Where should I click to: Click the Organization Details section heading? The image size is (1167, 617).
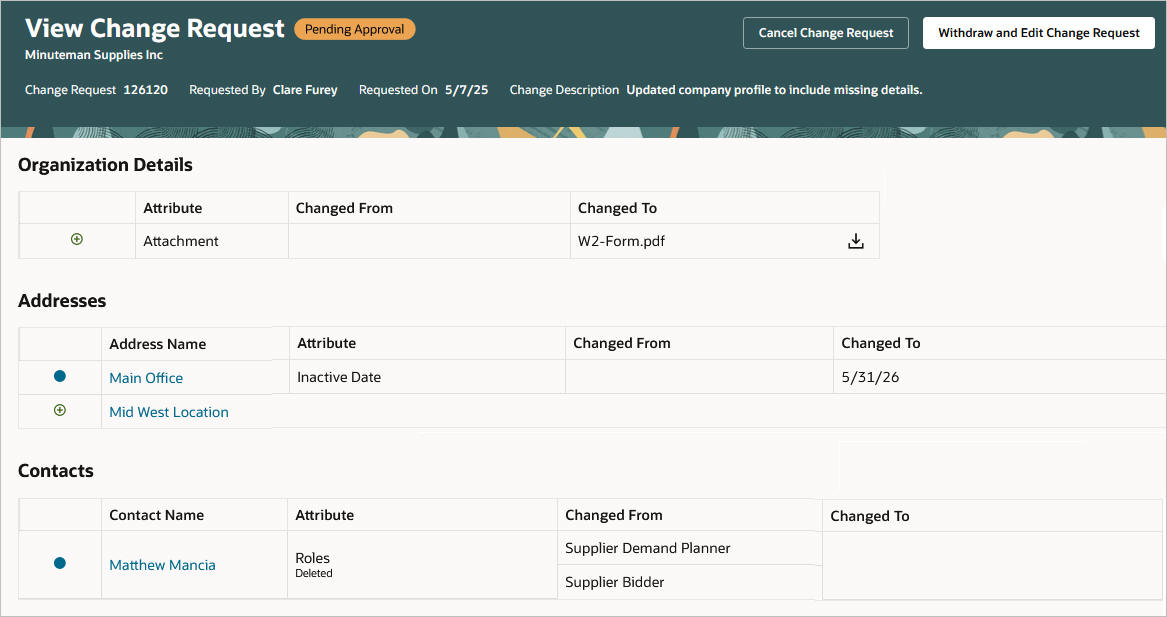pos(104,165)
